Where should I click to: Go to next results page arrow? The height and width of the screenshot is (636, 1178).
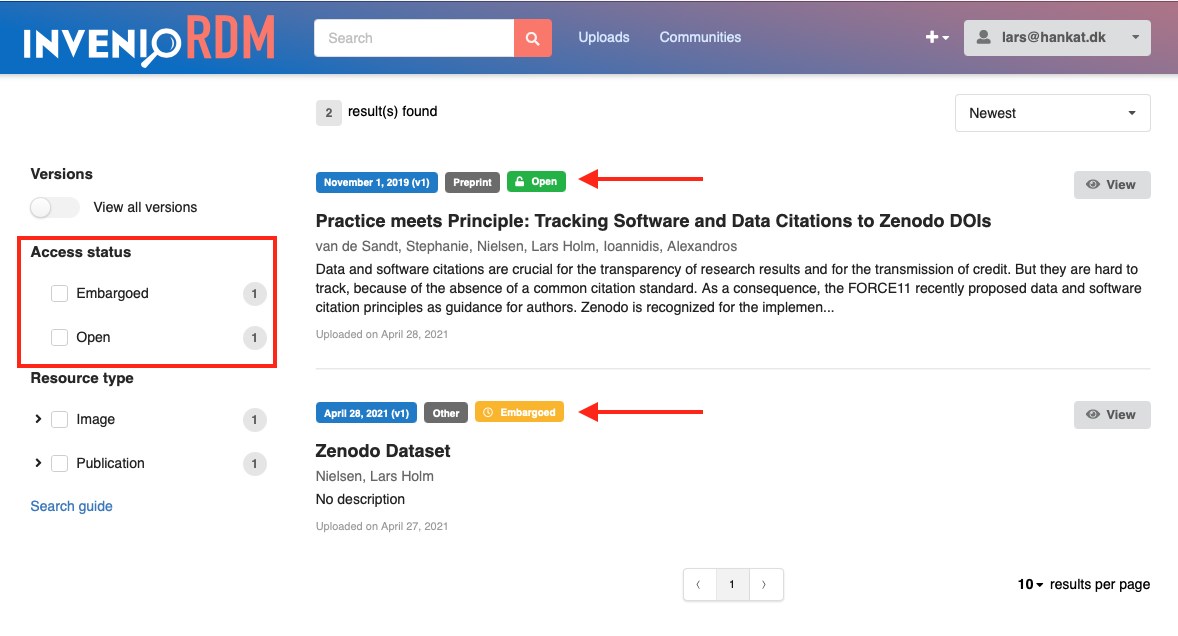[x=765, y=584]
